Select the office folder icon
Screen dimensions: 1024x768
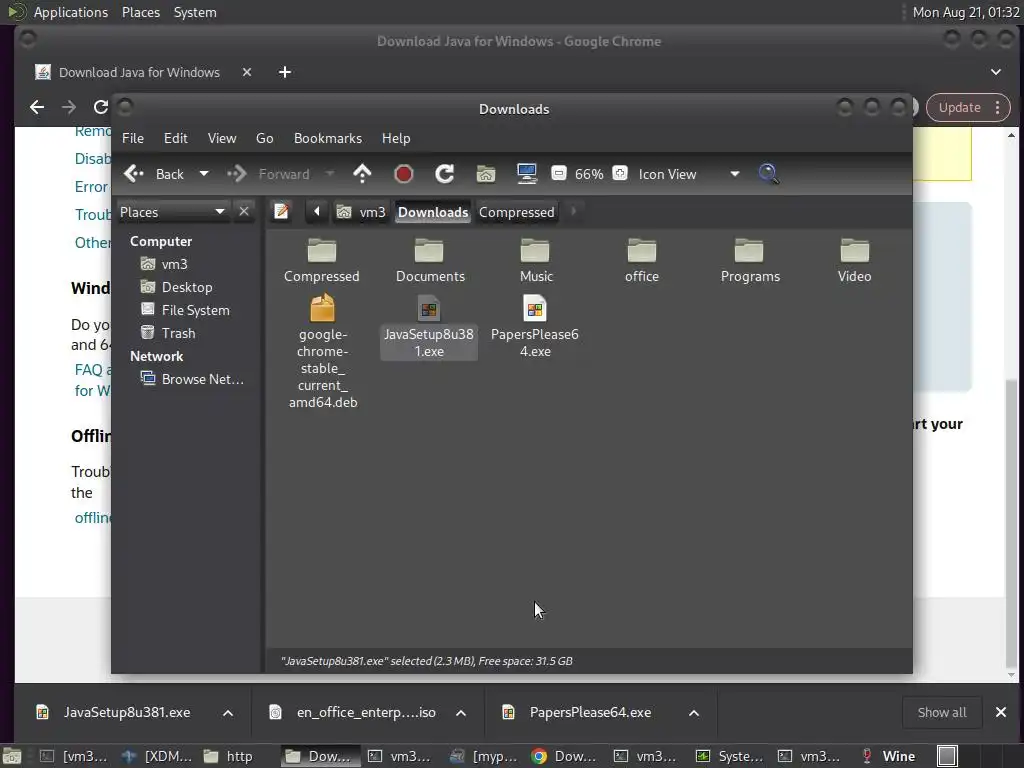(x=642, y=251)
